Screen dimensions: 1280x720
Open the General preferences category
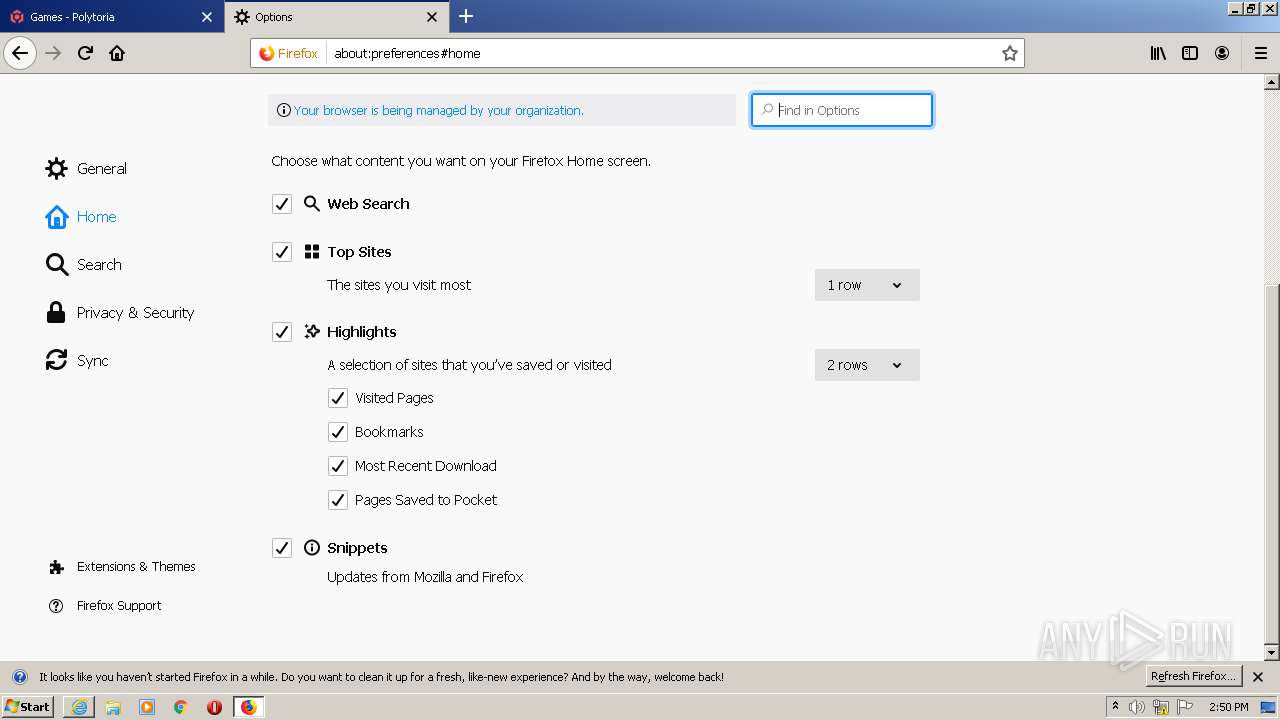tap(86, 169)
